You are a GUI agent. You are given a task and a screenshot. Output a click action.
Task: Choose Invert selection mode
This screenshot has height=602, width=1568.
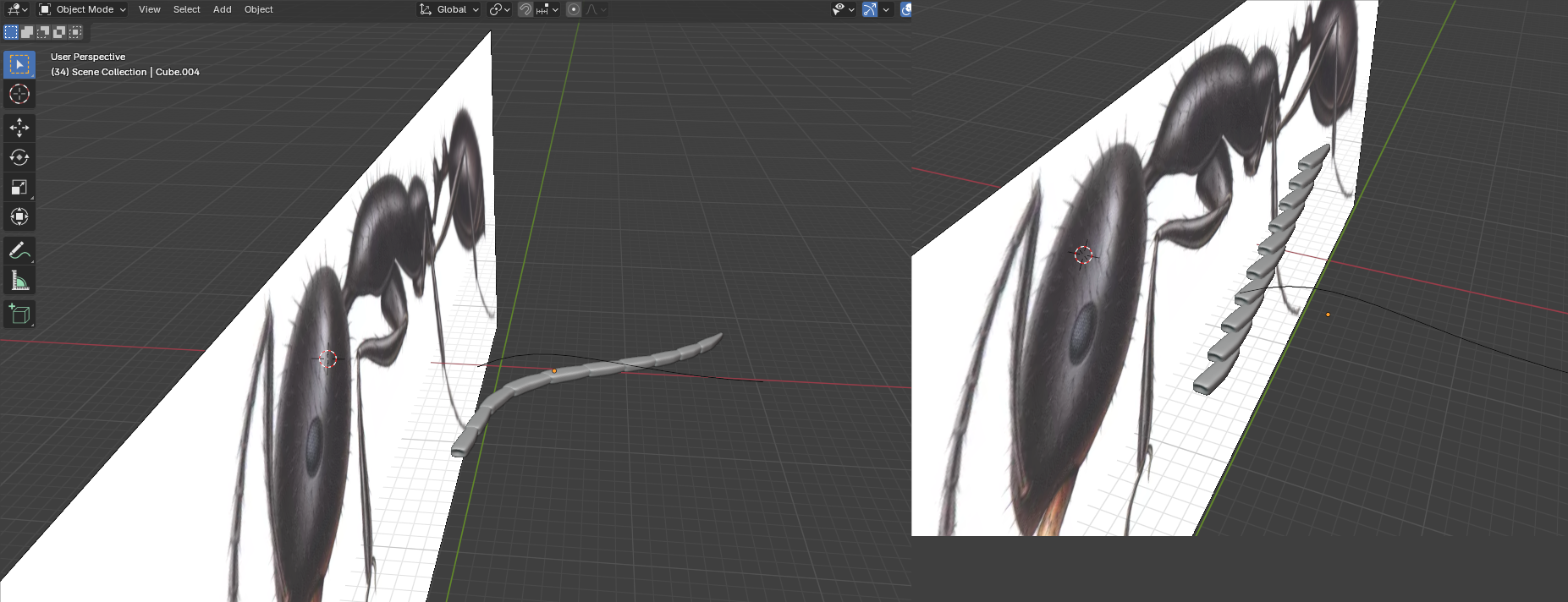click(59, 32)
